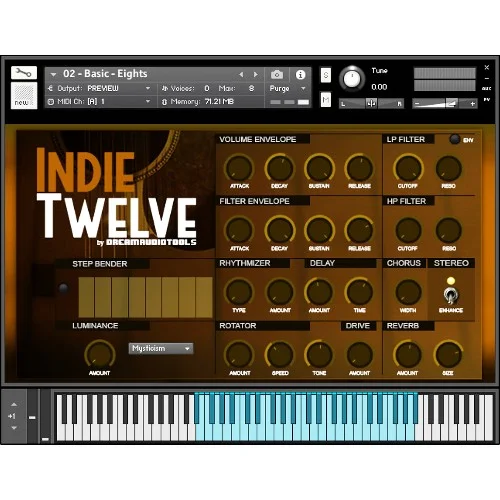Click the aux button at right edge
Image resolution: width=500 pixels, height=500 pixels.
pyautogui.click(x=486, y=88)
